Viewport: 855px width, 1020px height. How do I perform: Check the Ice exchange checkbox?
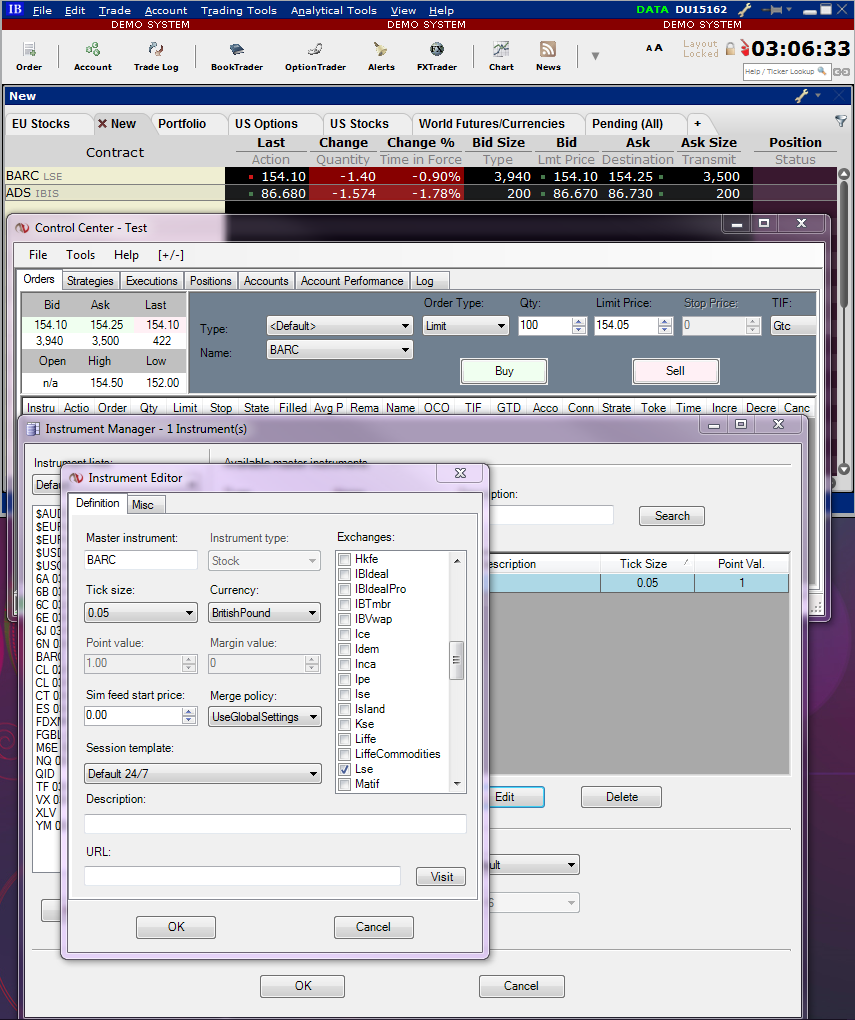(x=345, y=634)
